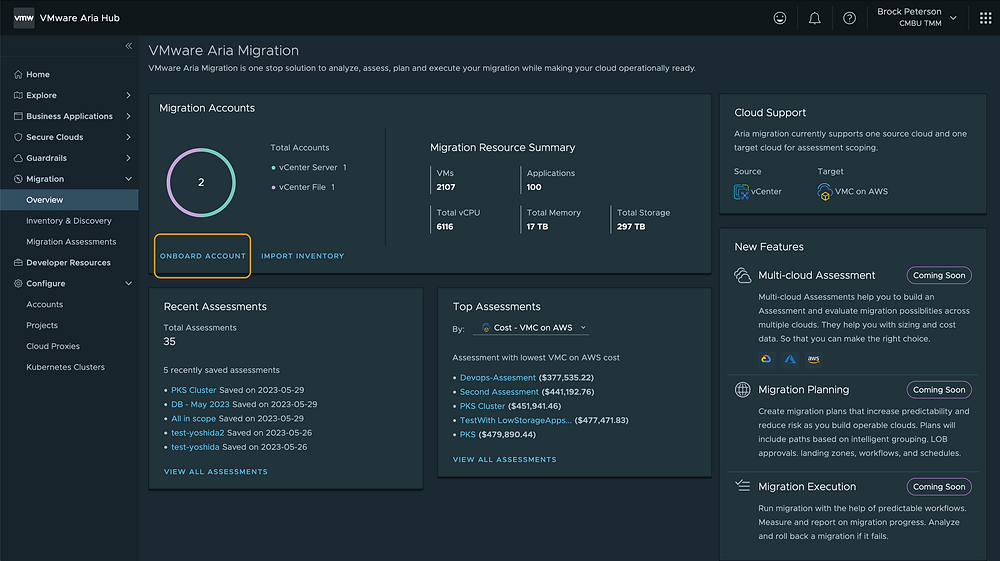The width and height of the screenshot is (1000, 561).
Task: Click Multi-cloud Assessment Coming Soon badge
Action: pyautogui.click(x=939, y=275)
